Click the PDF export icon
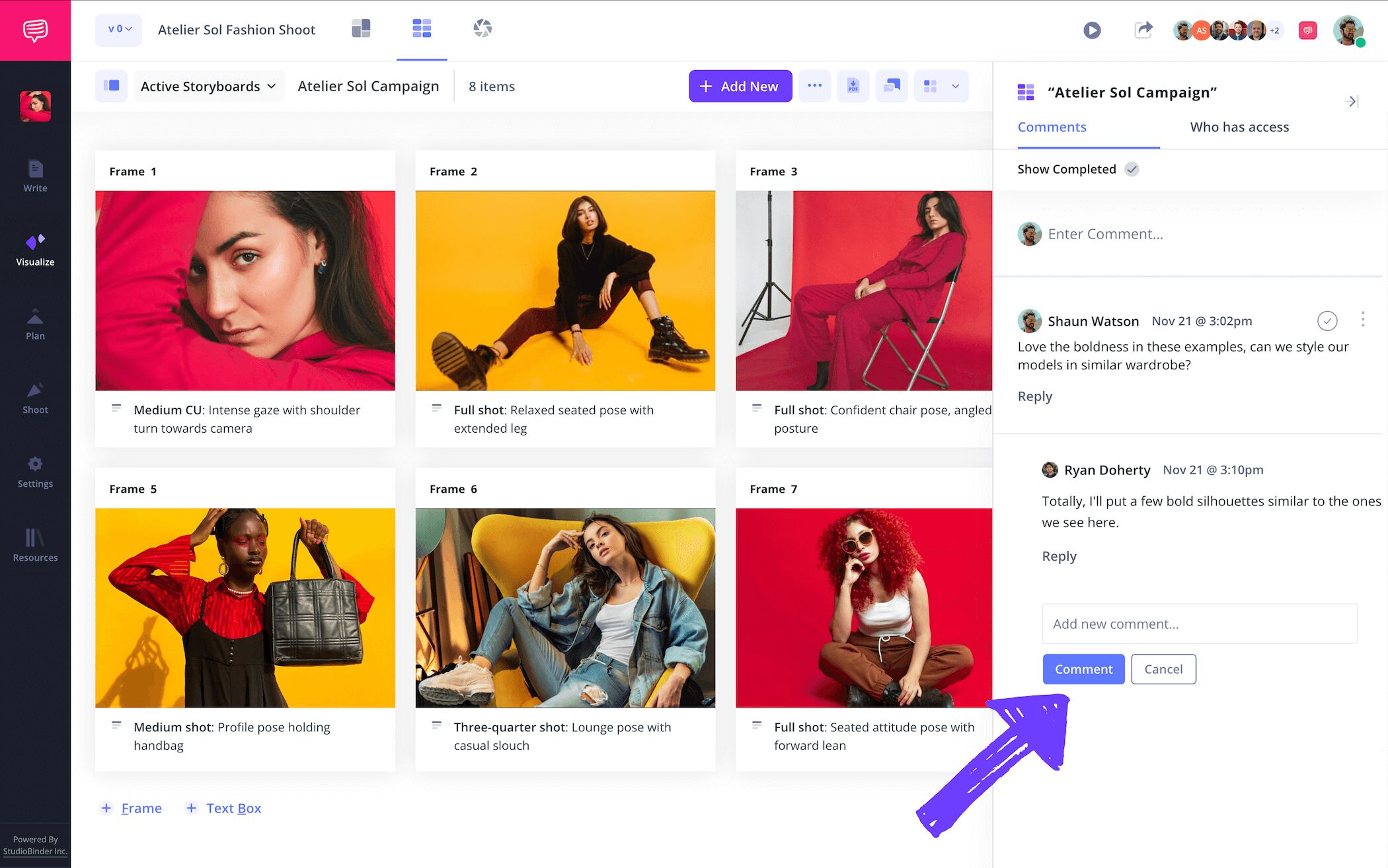1388x868 pixels. [x=853, y=87]
